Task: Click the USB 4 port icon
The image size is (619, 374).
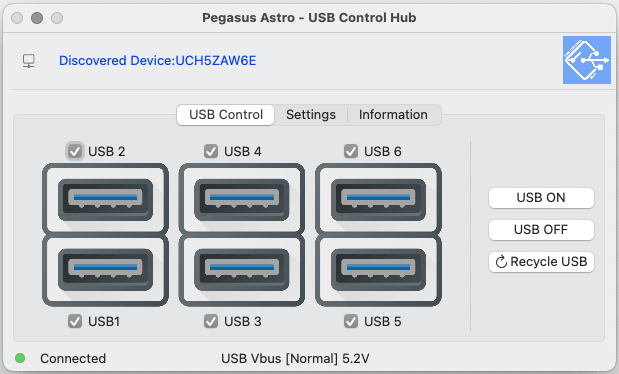Action: pyautogui.click(x=242, y=199)
